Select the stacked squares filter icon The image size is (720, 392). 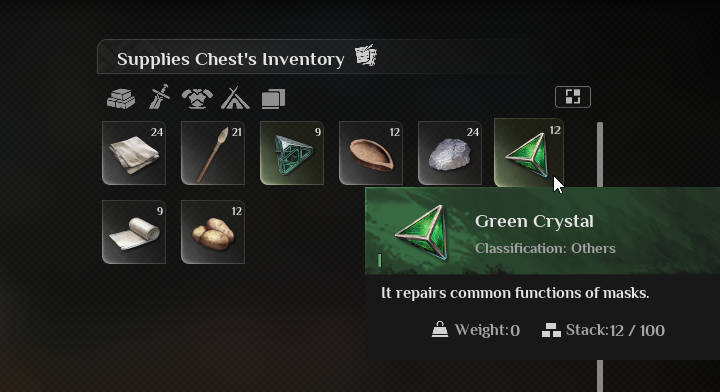273,99
